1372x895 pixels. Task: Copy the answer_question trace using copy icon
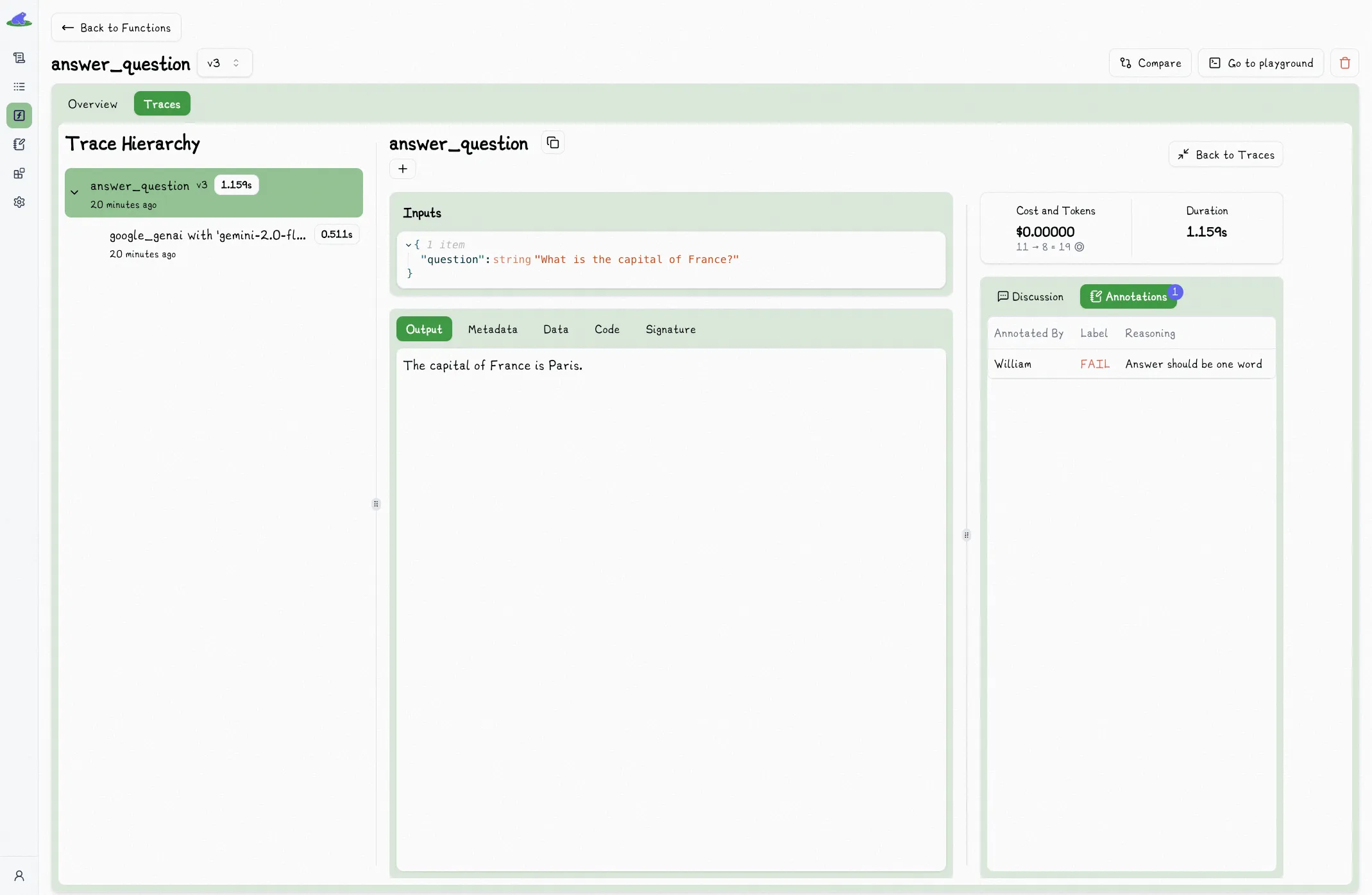pyautogui.click(x=552, y=142)
